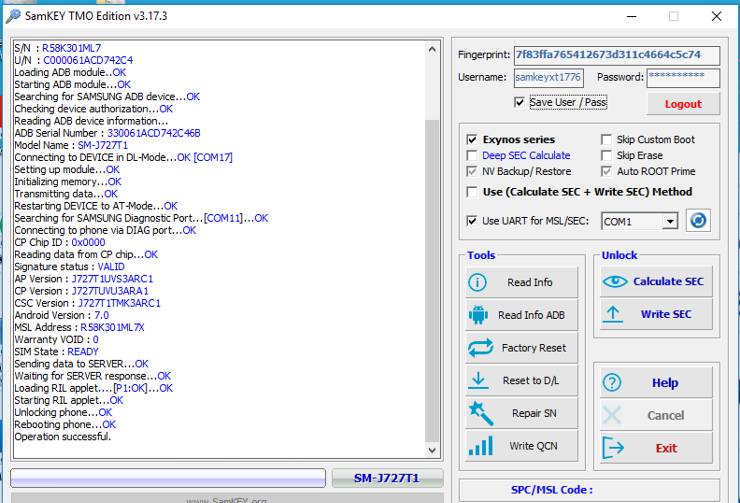Click the Write QCN button label

pyautogui.click(x=533, y=446)
